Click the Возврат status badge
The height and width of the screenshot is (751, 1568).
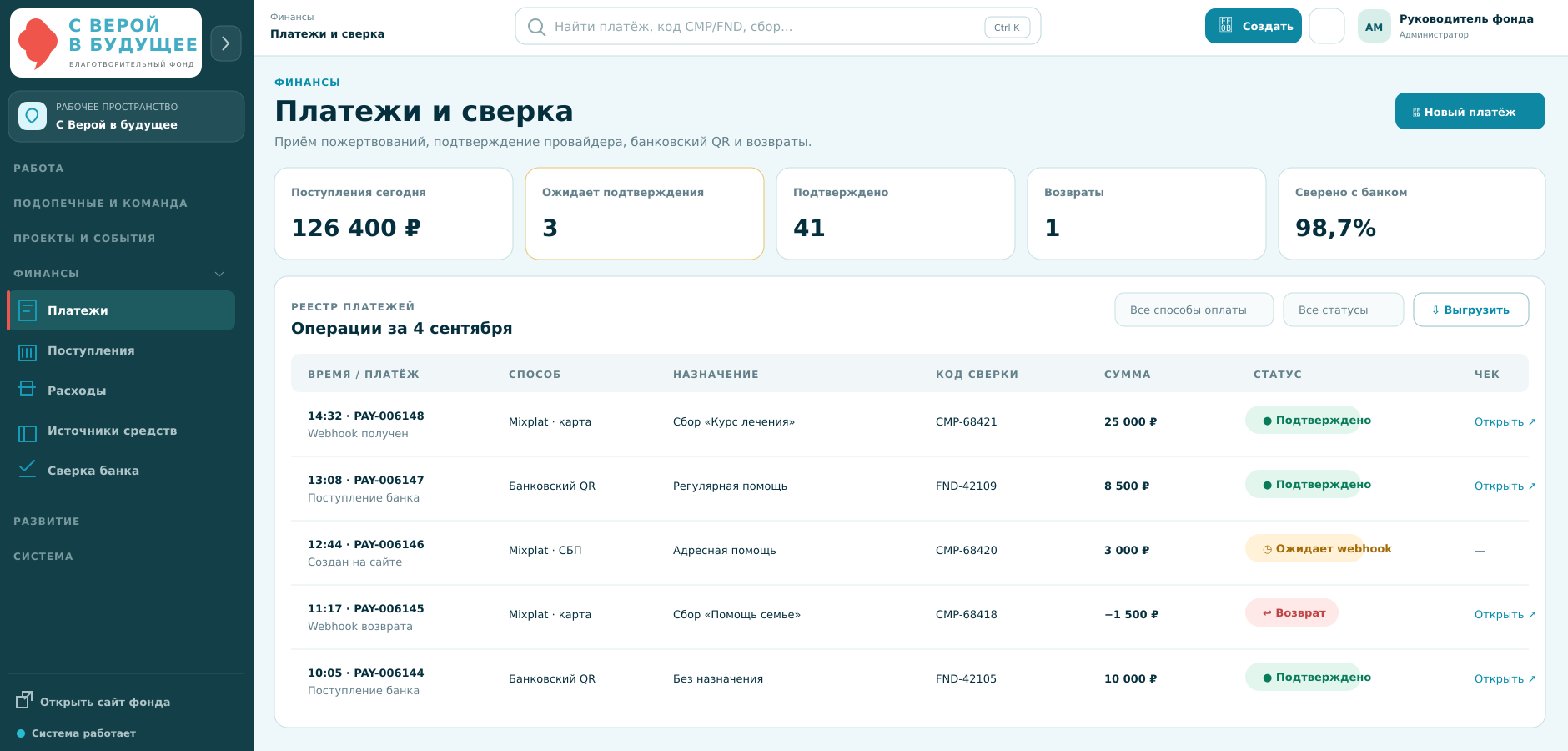click(x=1291, y=613)
